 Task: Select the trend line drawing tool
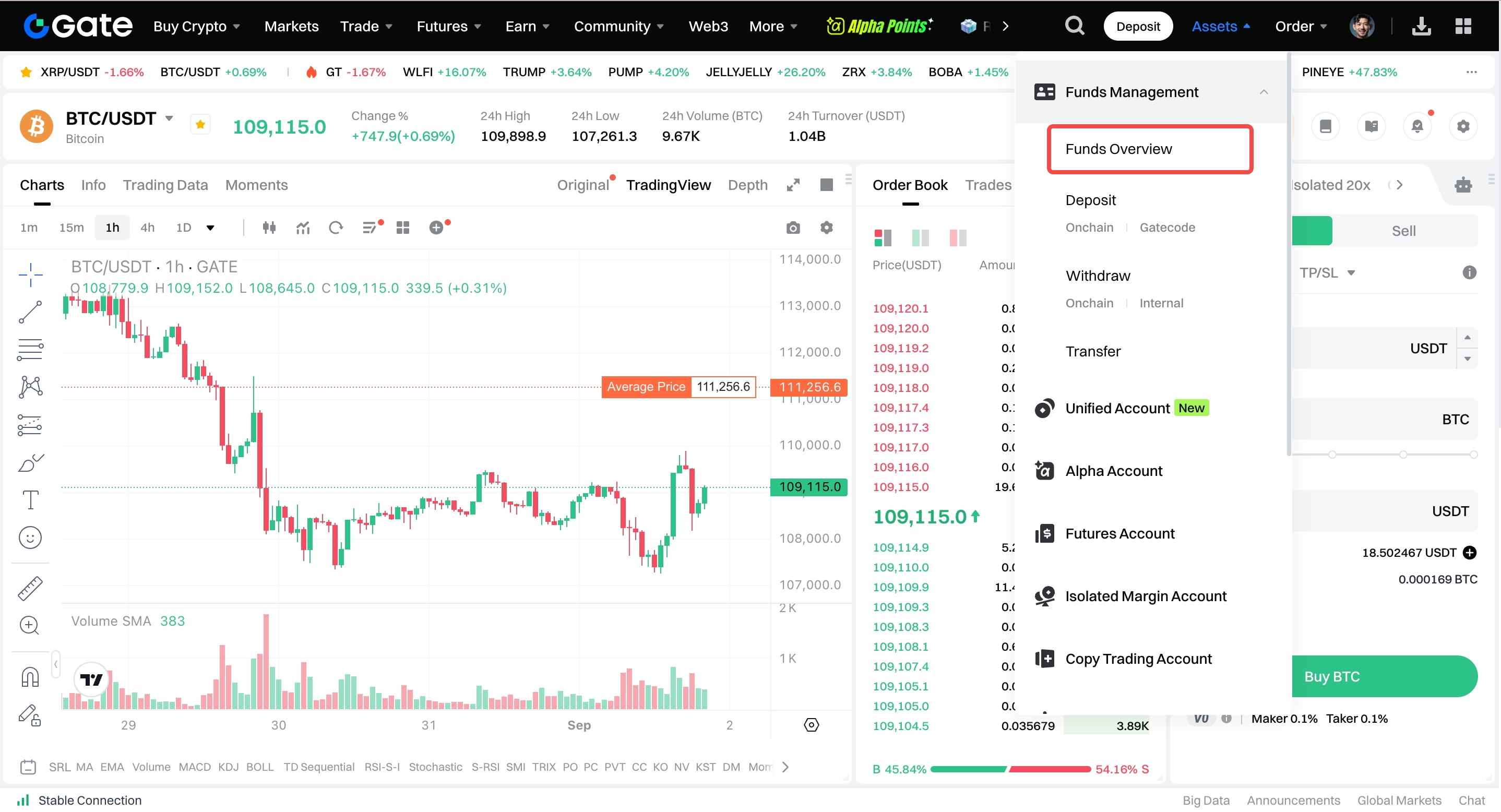click(30, 312)
